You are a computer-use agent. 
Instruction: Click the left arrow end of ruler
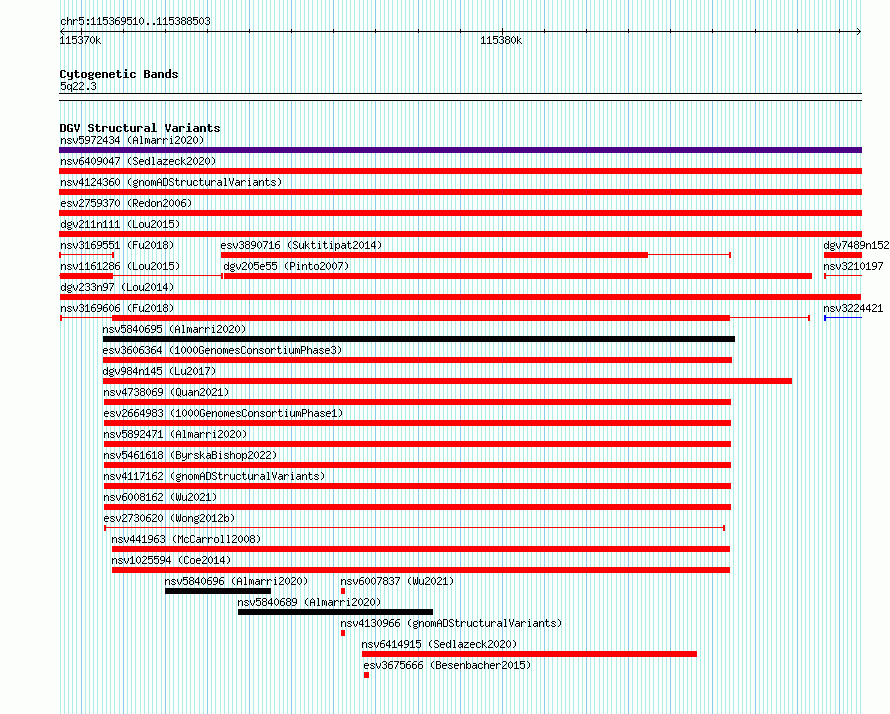pyautogui.click(x=62, y=31)
